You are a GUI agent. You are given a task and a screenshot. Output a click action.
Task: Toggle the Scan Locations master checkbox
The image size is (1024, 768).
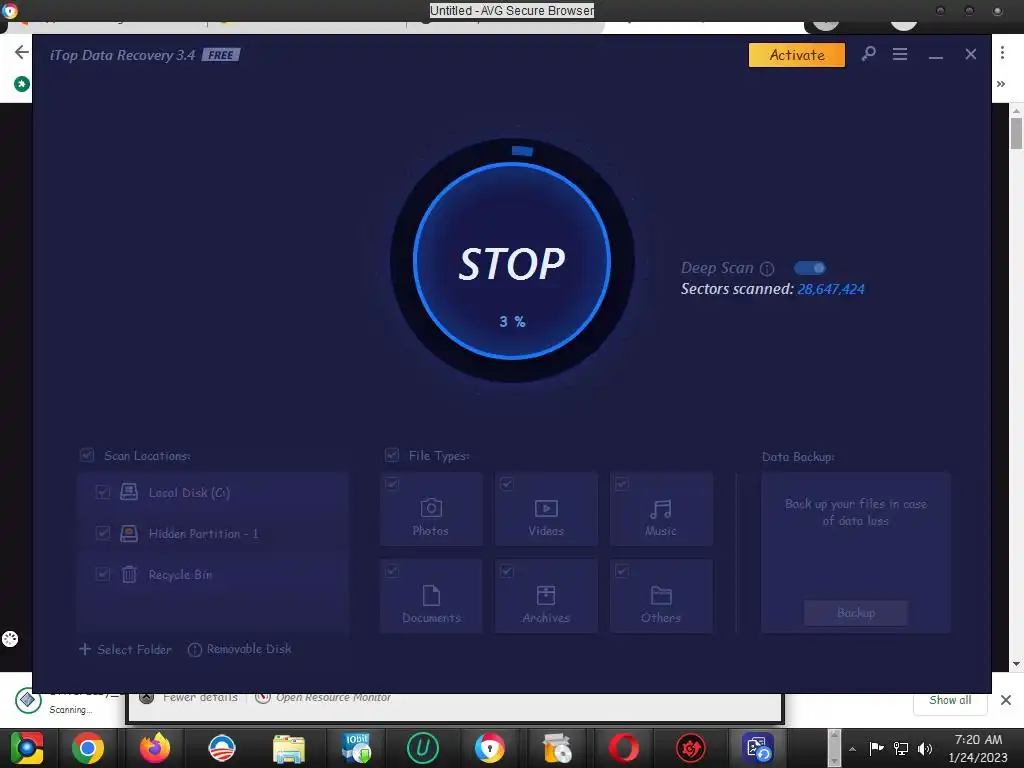point(87,455)
